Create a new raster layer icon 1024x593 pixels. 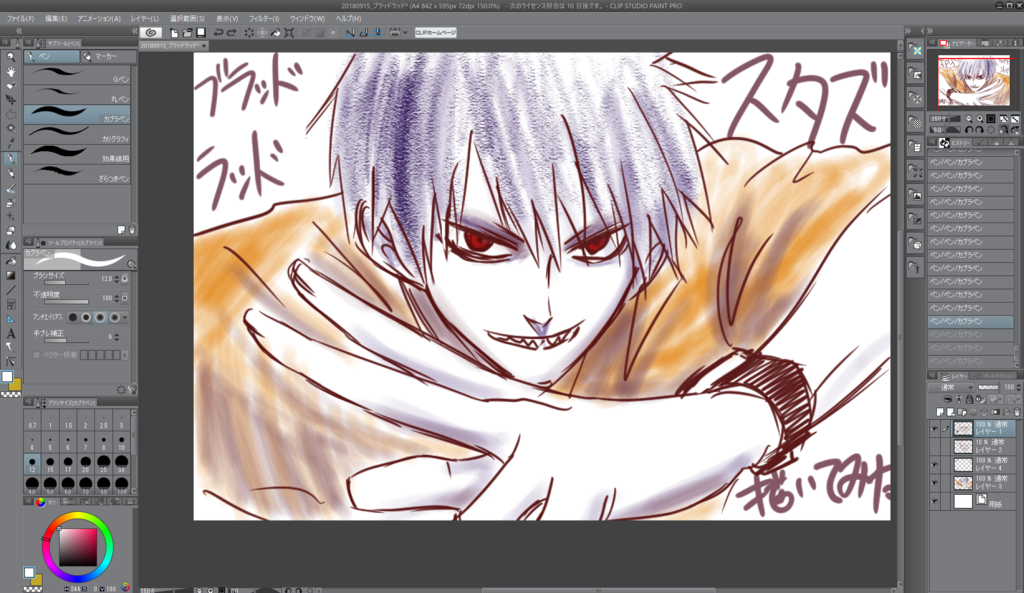[940, 412]
